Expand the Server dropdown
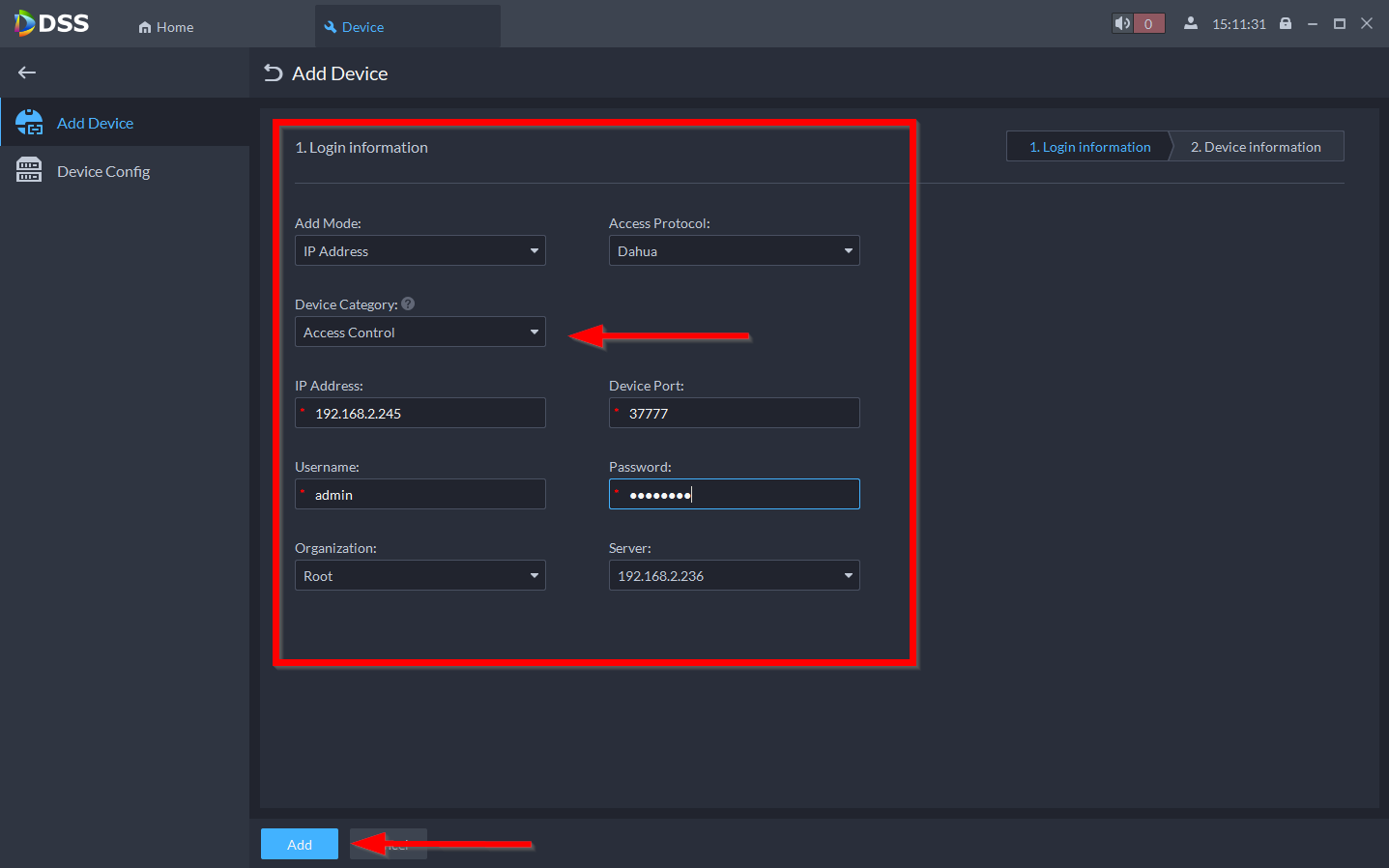 (x=734, y=576)
